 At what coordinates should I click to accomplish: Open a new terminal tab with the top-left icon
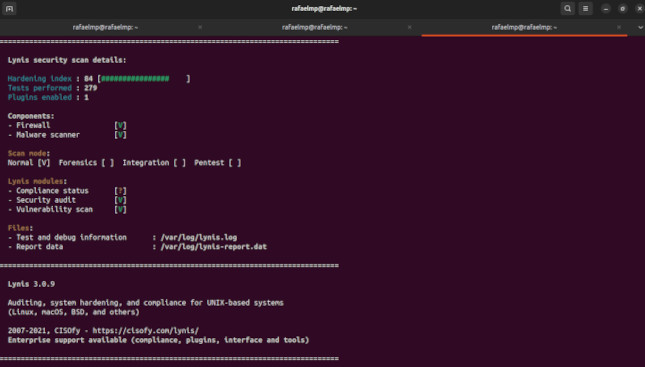(x=9, y=9)
